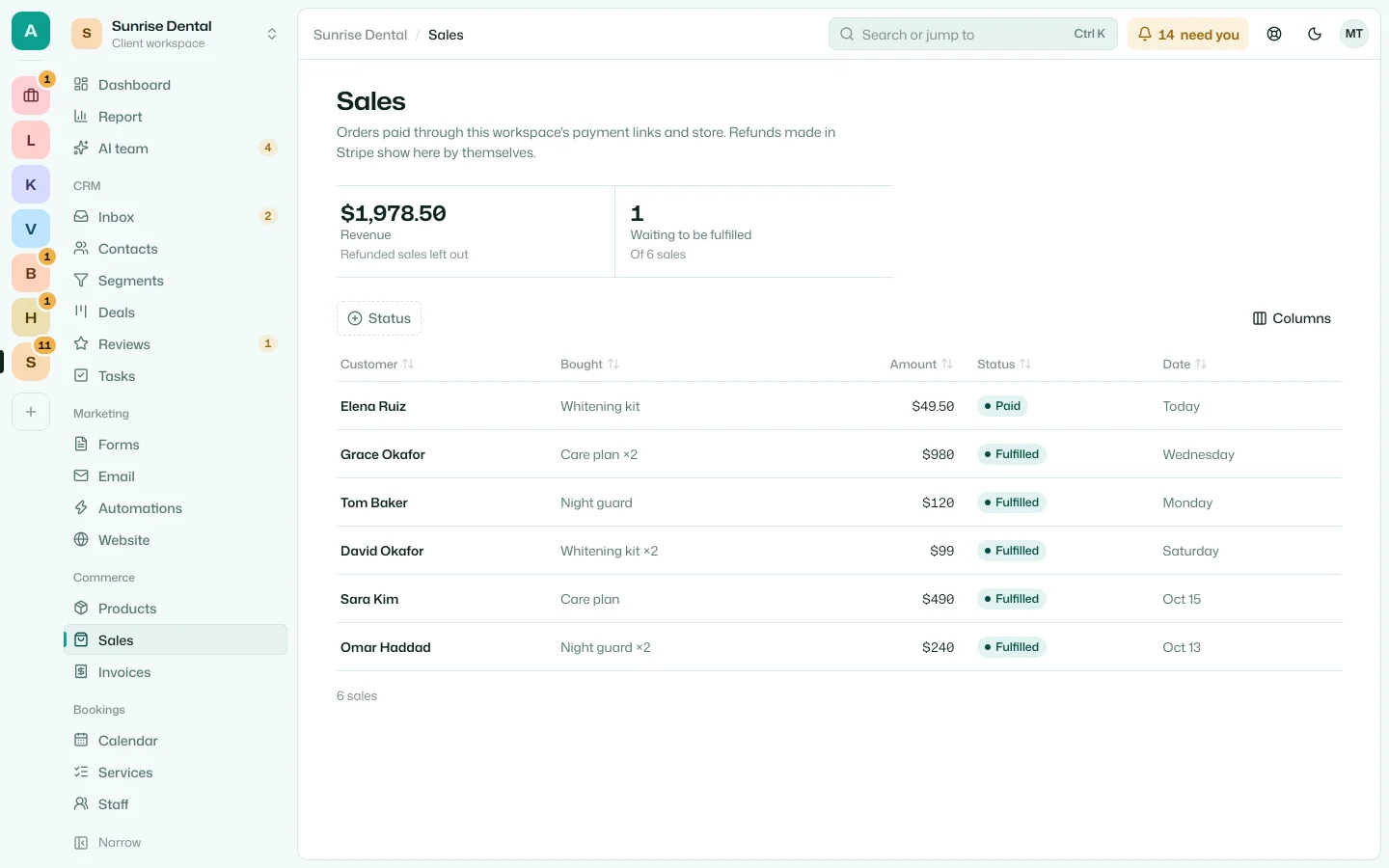Viewport: 1389px width, 868px height.
Task: Open Website under Marketing
Action: coord(176,540)
